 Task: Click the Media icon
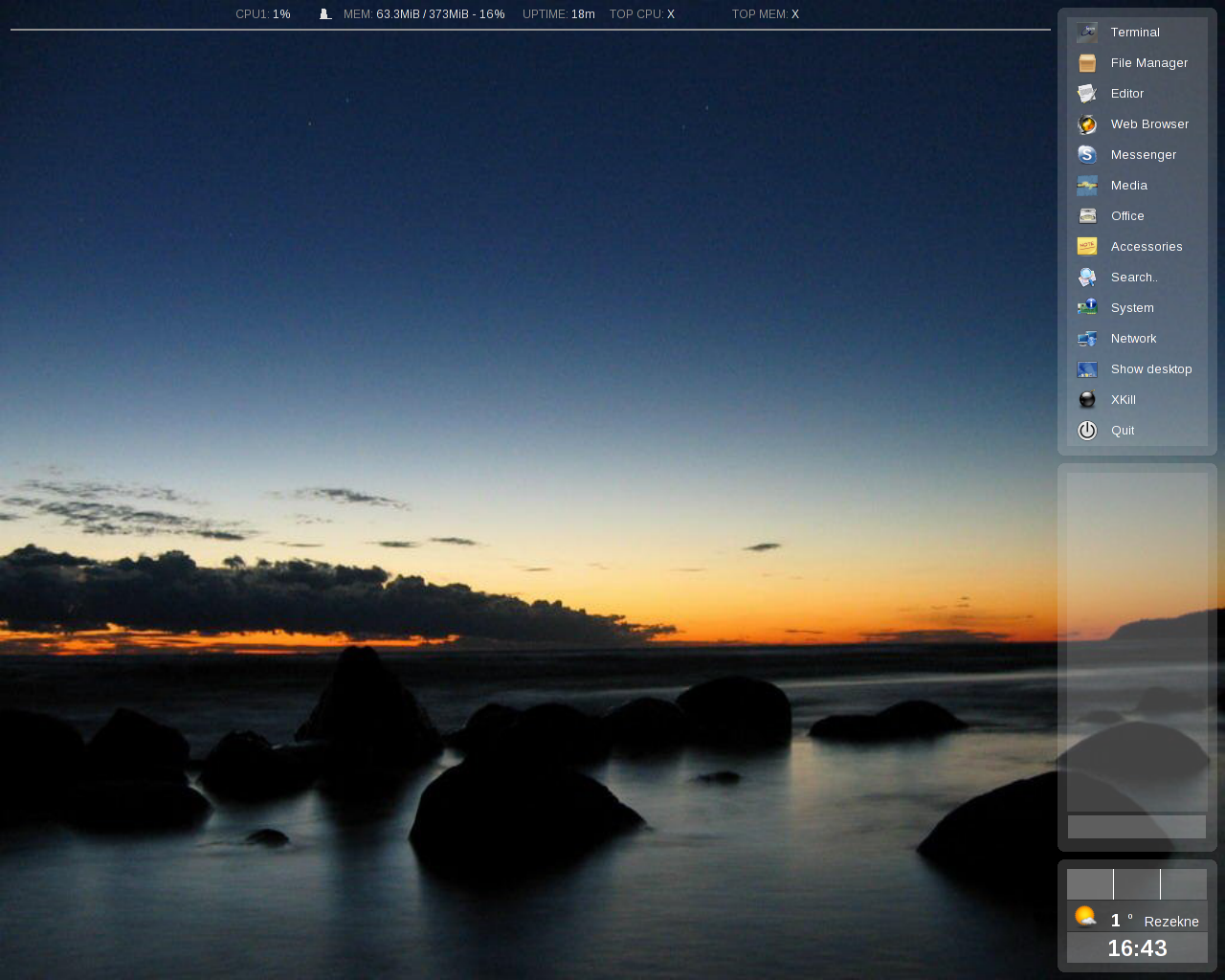pos(1087,186)
